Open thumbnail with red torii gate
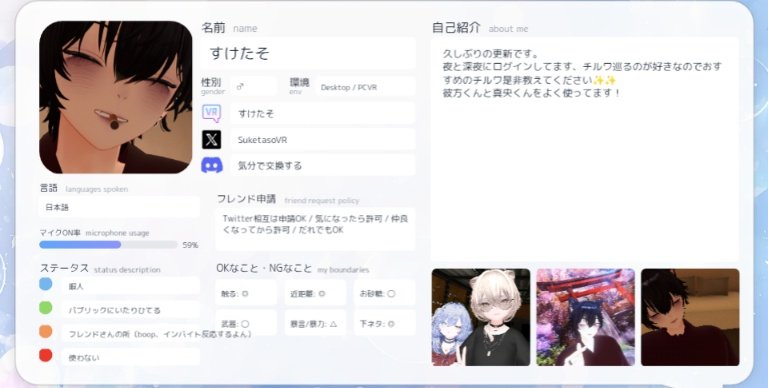768x388 pixels. tap(586, 317)
